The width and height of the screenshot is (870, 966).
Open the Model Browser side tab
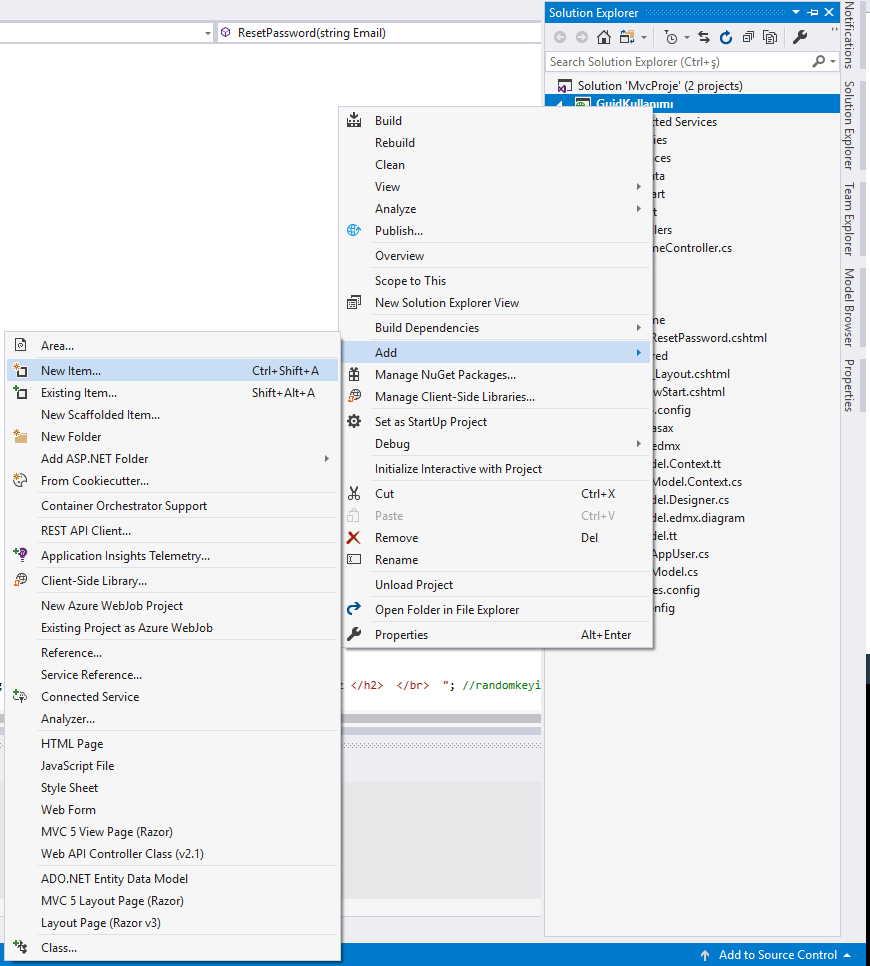849,307
